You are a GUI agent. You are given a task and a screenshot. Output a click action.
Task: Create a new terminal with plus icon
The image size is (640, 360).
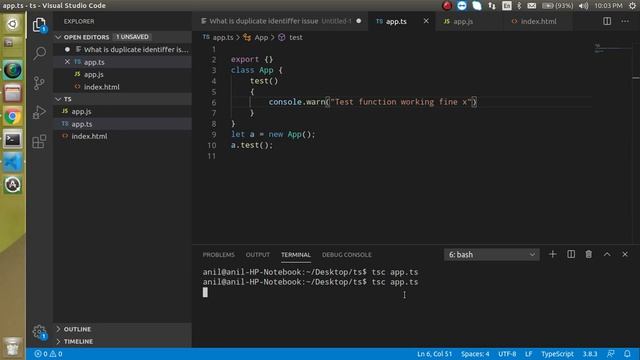552,254
